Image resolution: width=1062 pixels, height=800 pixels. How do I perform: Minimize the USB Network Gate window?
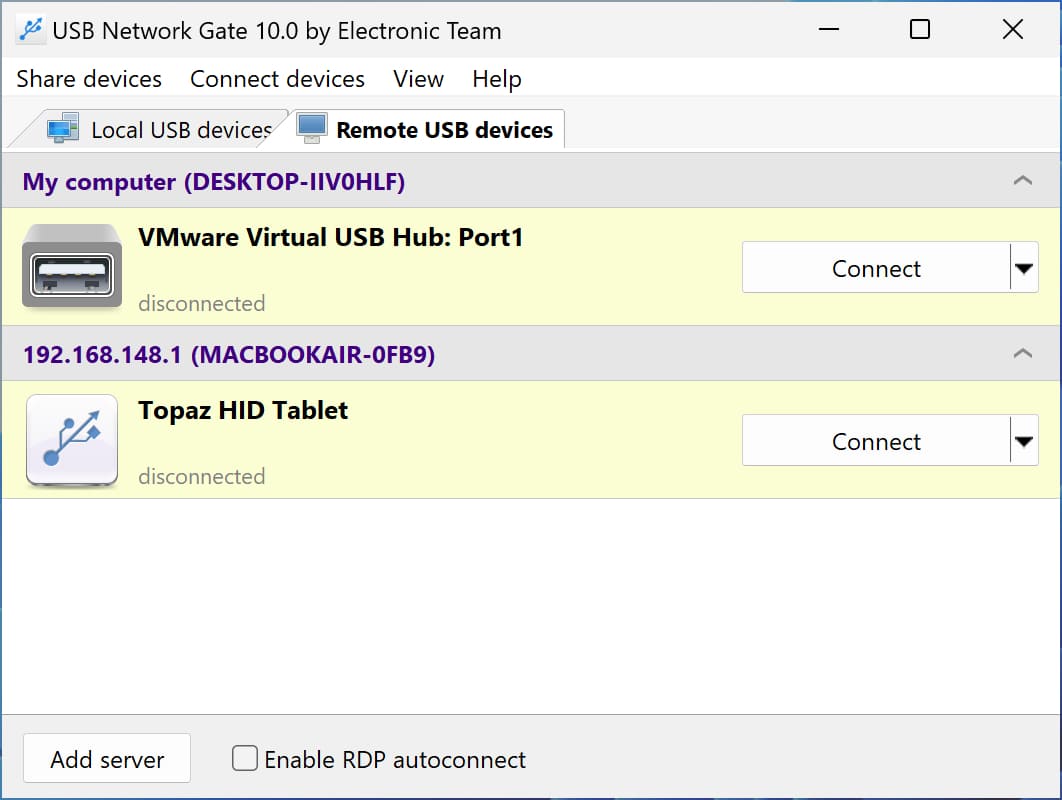pos(828,29)
